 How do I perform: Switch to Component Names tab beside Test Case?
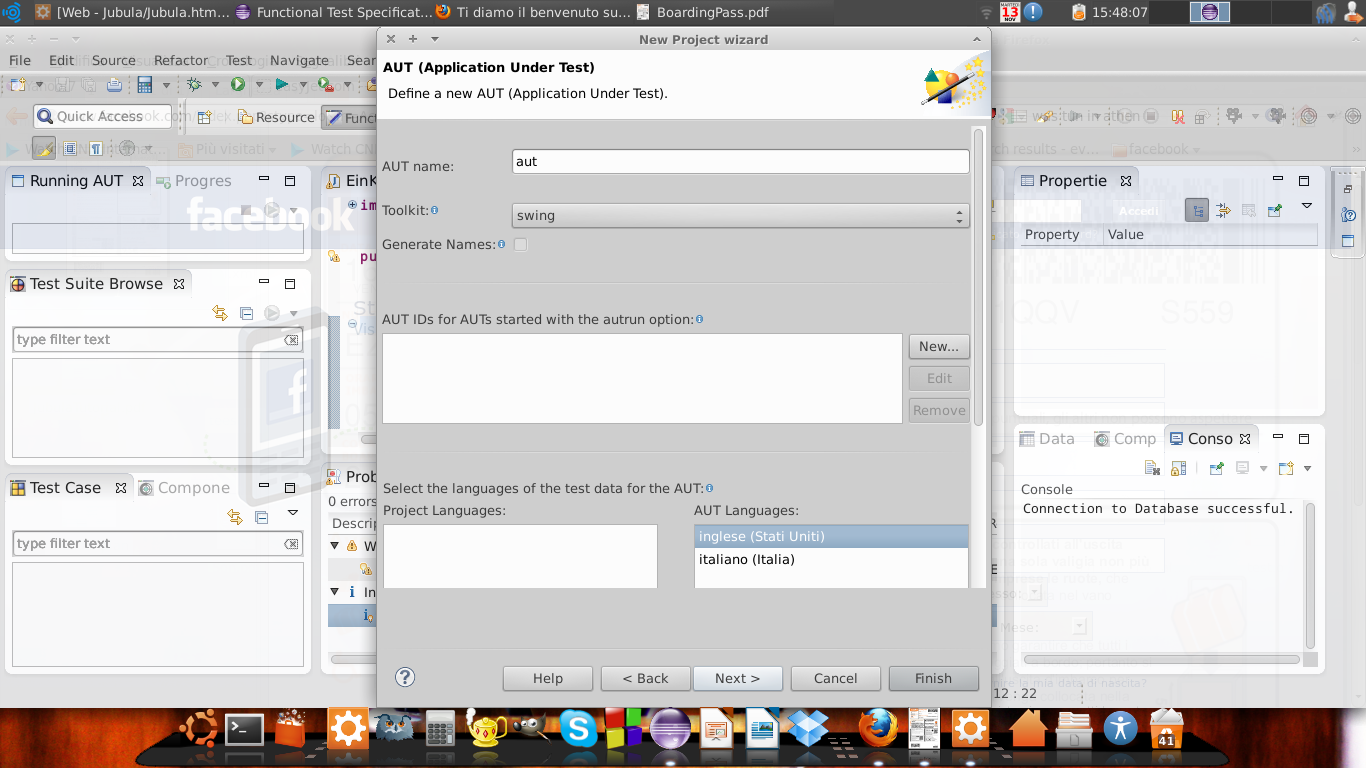[185, 488]
